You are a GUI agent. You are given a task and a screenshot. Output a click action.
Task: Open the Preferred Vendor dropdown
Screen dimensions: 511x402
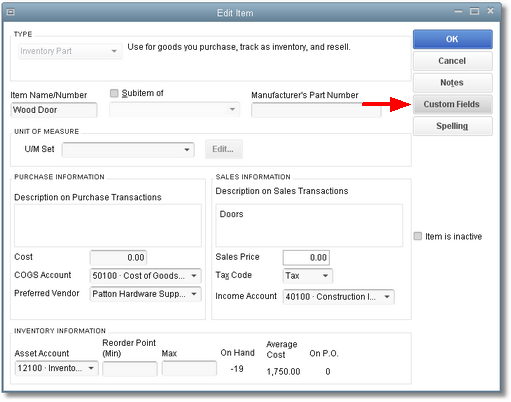coord(146,294)
